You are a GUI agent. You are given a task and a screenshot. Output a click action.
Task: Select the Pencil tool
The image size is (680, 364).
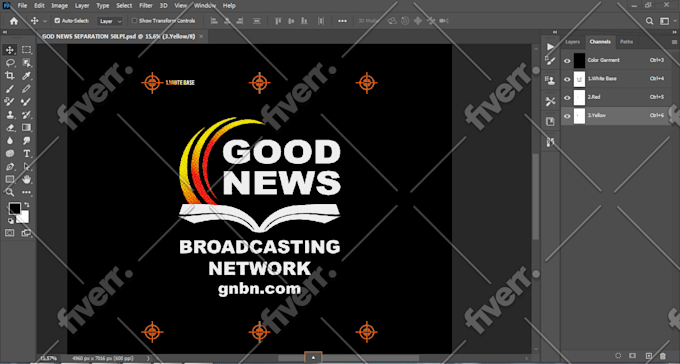click(26, 89)
